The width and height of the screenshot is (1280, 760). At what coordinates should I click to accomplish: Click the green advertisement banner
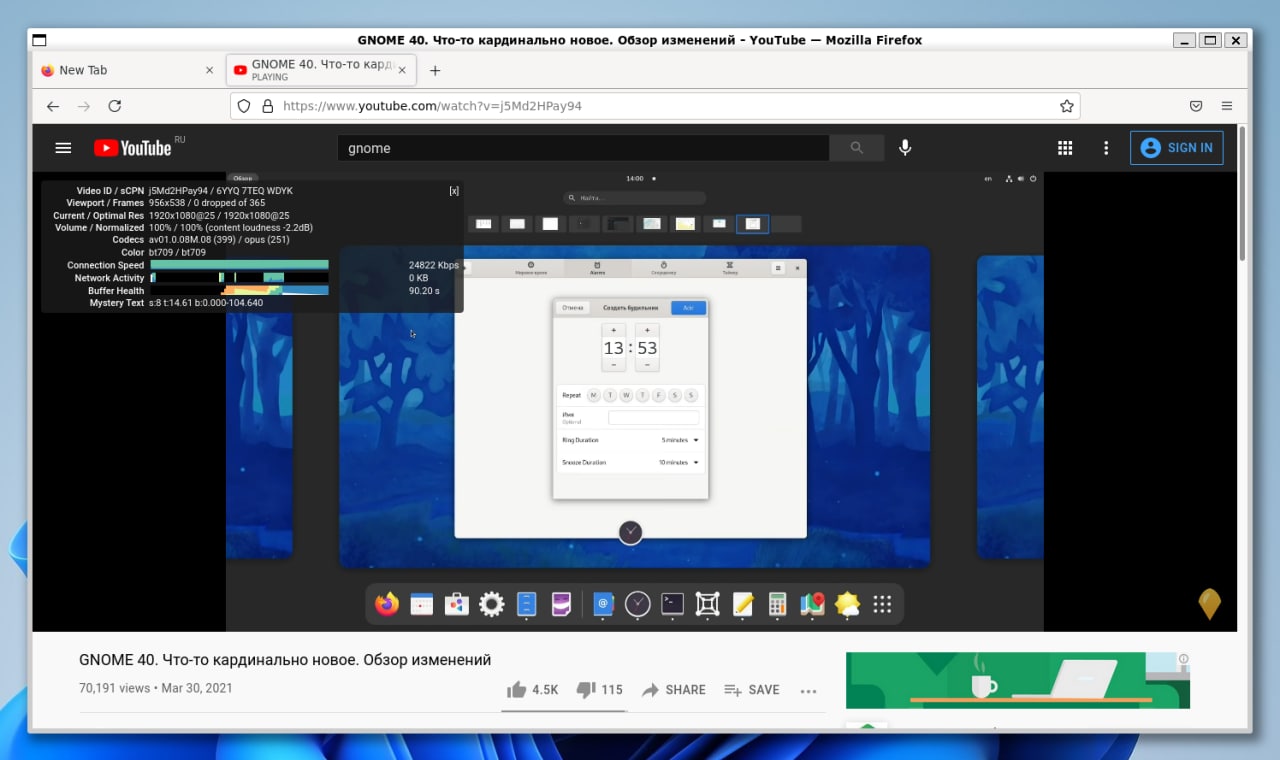click(x=1018, y=680)
